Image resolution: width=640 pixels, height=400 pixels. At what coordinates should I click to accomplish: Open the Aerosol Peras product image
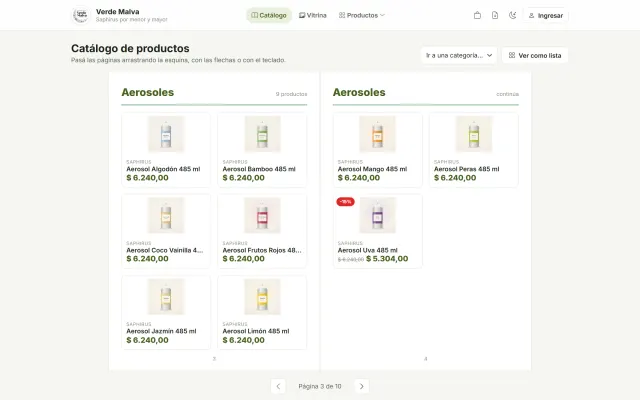pos(473,134)
